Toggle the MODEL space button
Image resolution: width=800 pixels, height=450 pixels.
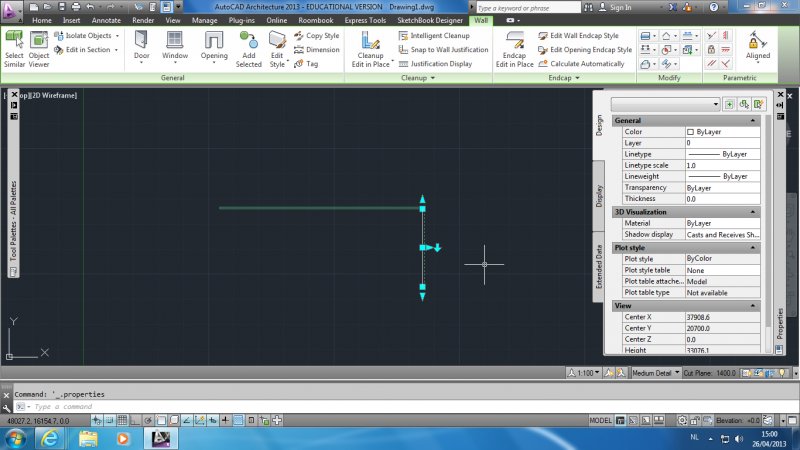600,420
